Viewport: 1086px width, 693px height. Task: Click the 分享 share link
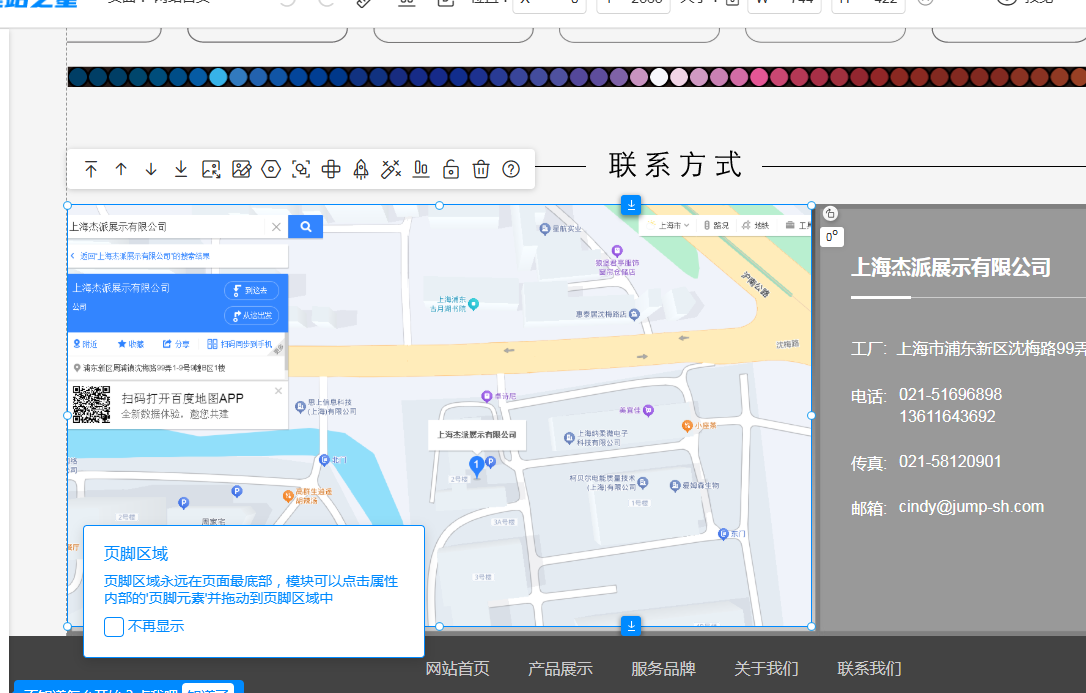pos(176,344)
